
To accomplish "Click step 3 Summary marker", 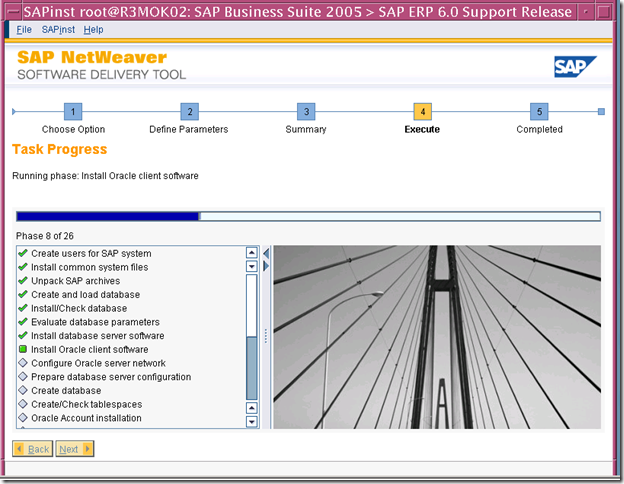I will pyautogui.click(x=306, y=111).
